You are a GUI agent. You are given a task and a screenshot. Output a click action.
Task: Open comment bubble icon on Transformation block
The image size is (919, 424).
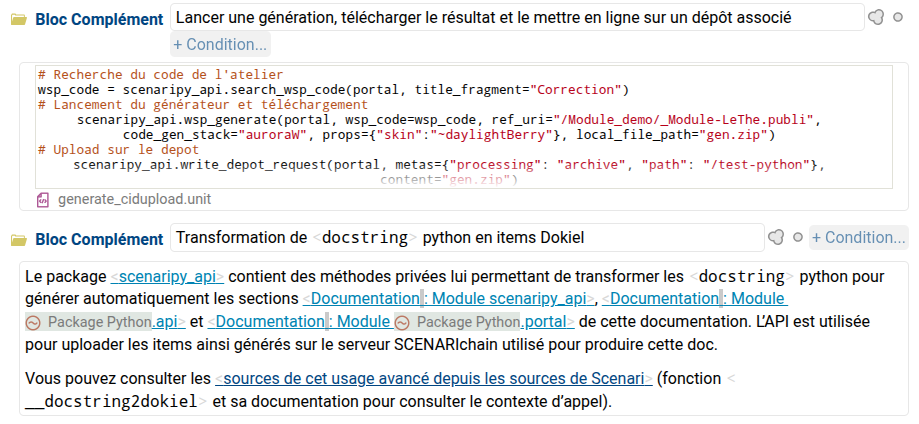click(x=776, y=238)
